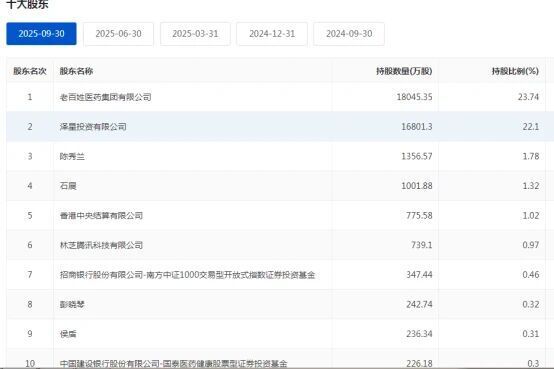
Task: Click the percentage value 1.78
Action: [x=531, y=156]
